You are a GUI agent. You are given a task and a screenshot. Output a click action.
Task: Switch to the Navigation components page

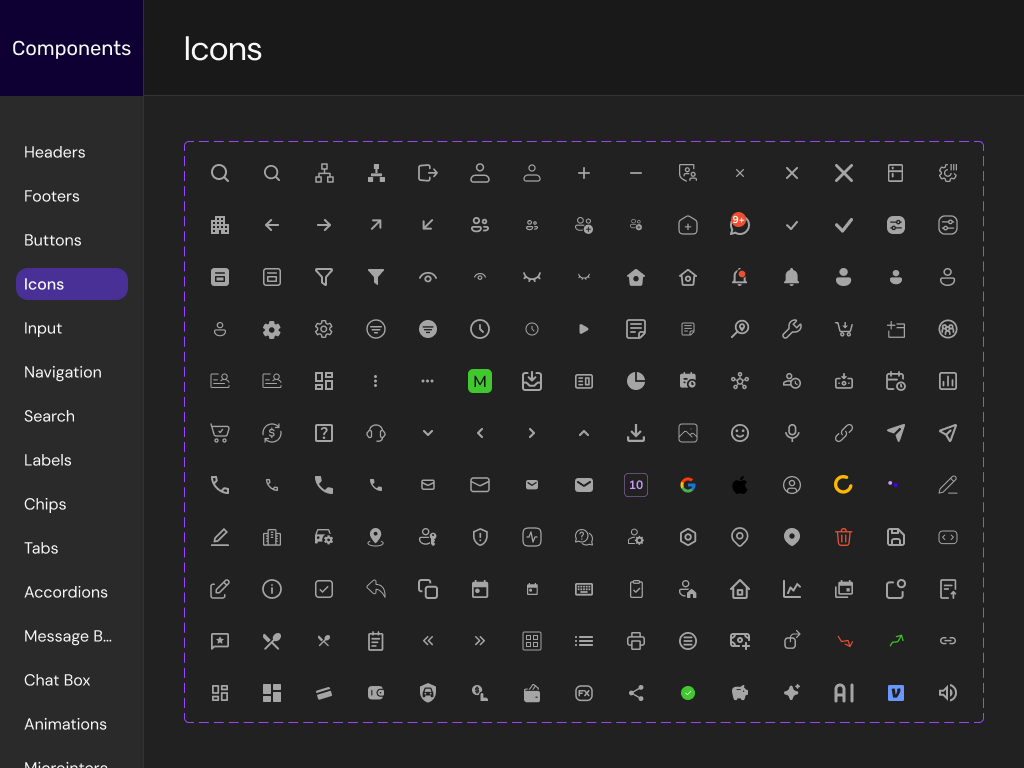pyautogui.click(x=63, y=372)
